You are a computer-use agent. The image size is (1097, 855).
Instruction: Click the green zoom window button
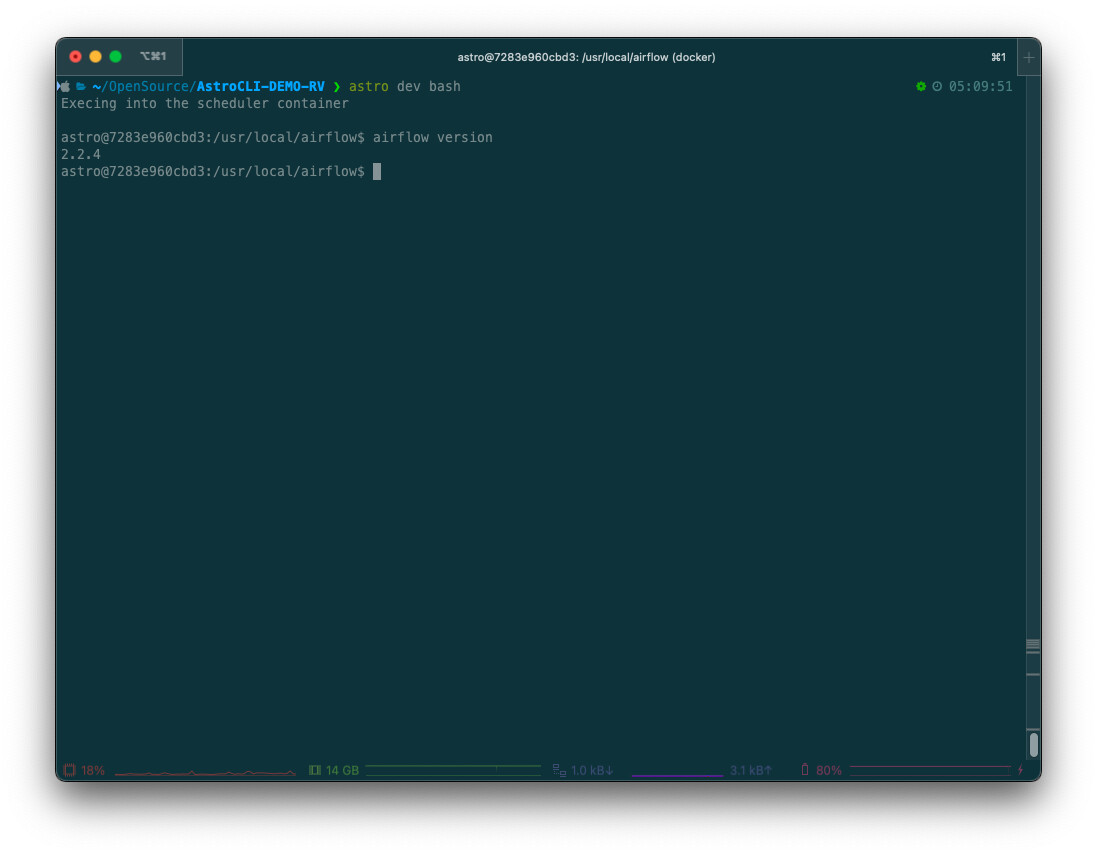(115, 57)
